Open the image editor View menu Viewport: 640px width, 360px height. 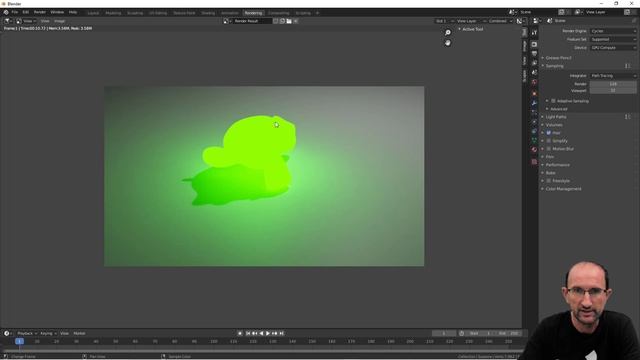point(45,21)
